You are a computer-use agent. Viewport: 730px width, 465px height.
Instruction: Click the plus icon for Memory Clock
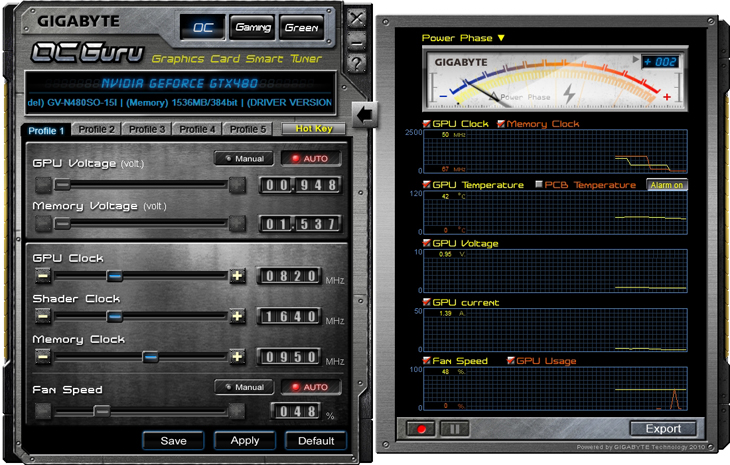point(237,356)
